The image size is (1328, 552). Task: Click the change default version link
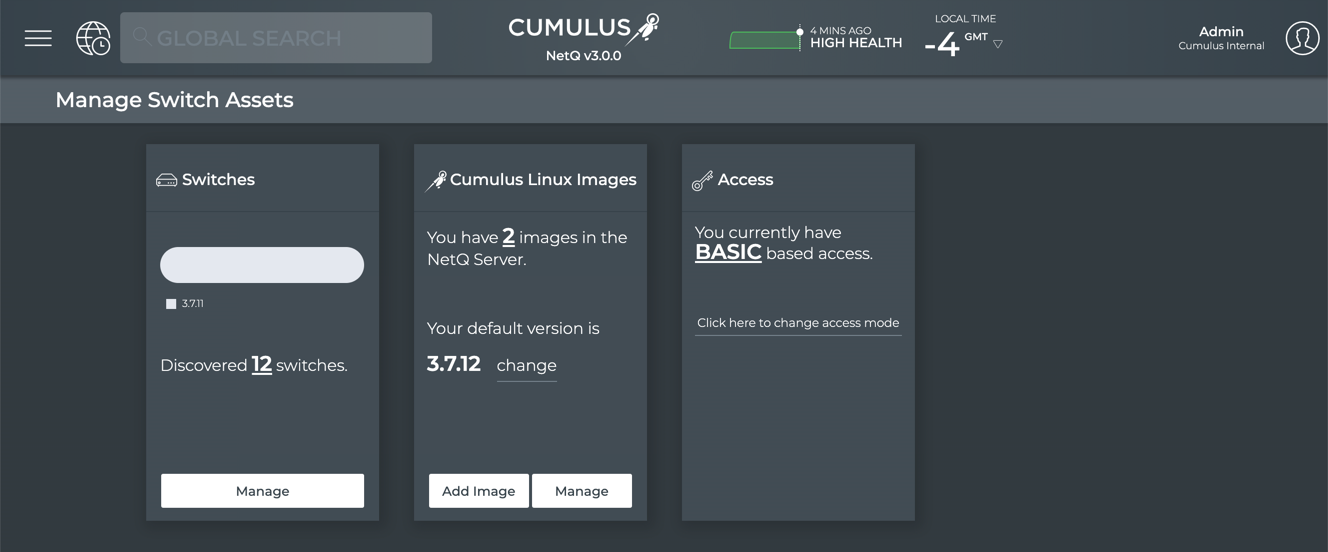(x=526, y=366)
